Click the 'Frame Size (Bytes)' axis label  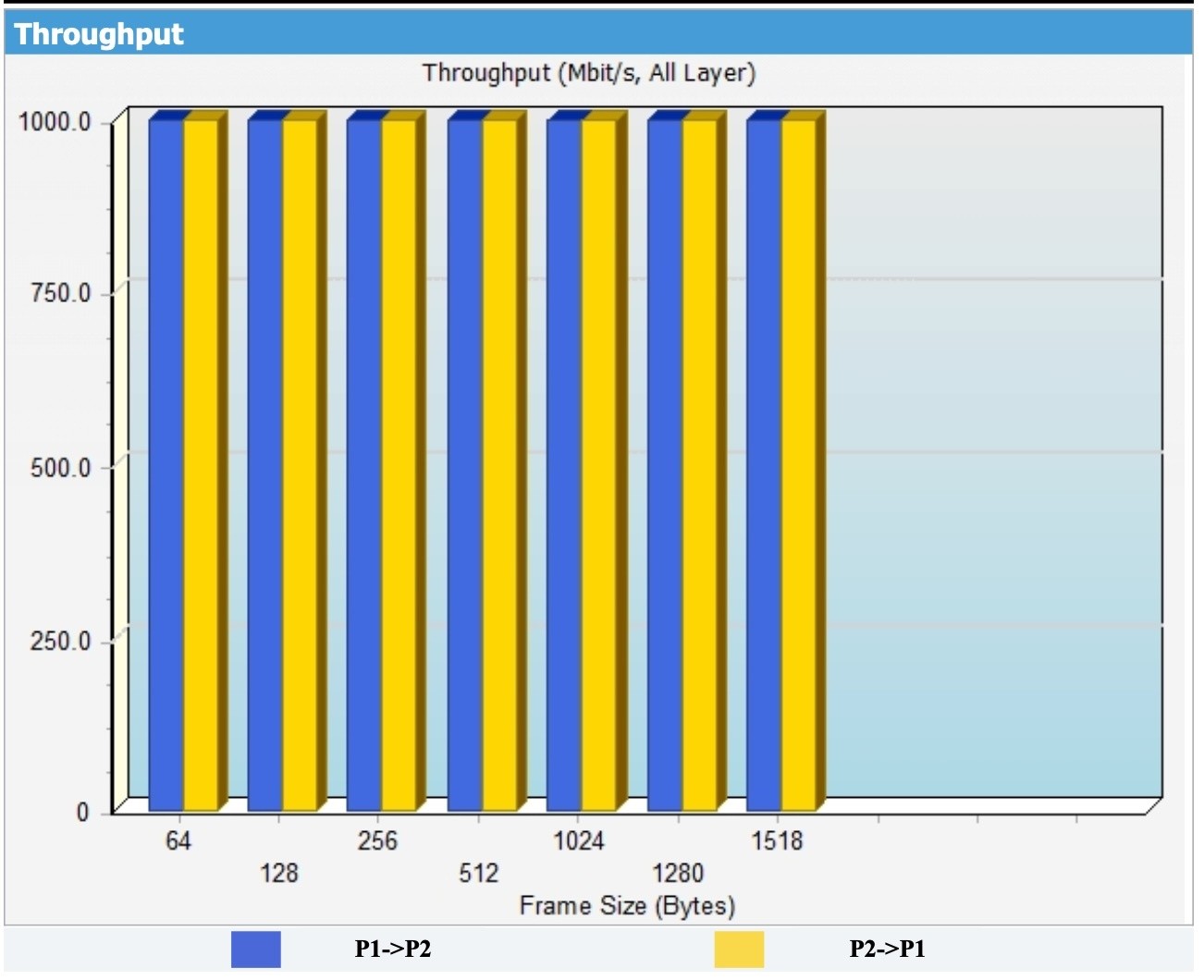tap(627, 905)
